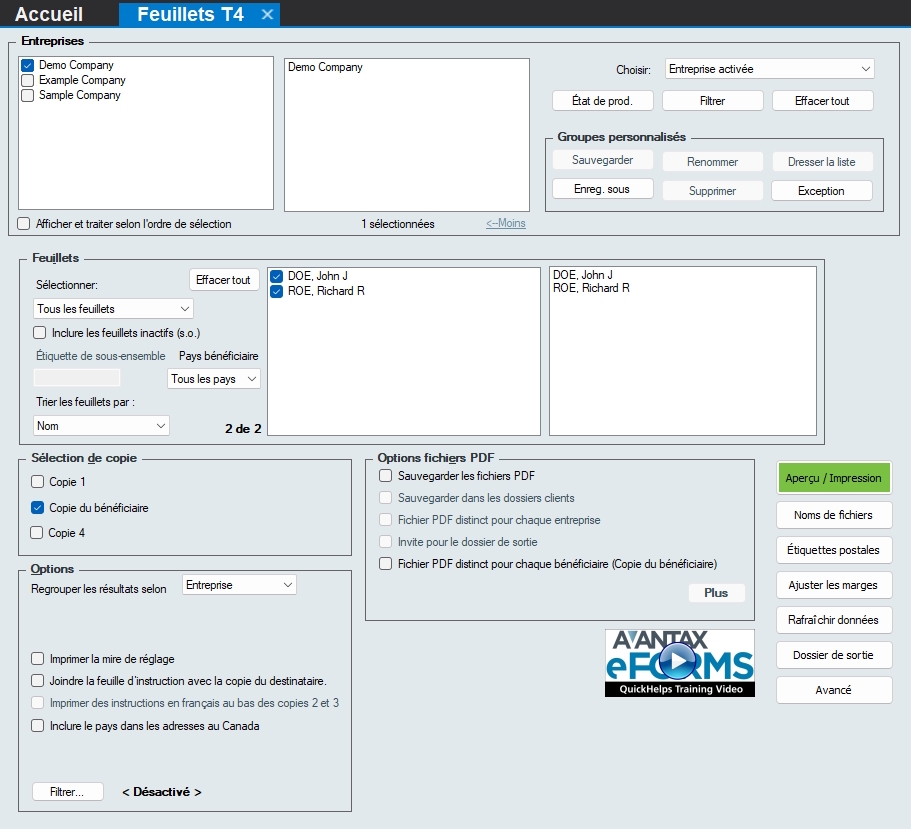Screen dimensions: 911x829
Task: Expand the Tous les feuillets dropdown
Action: (113, 309)
